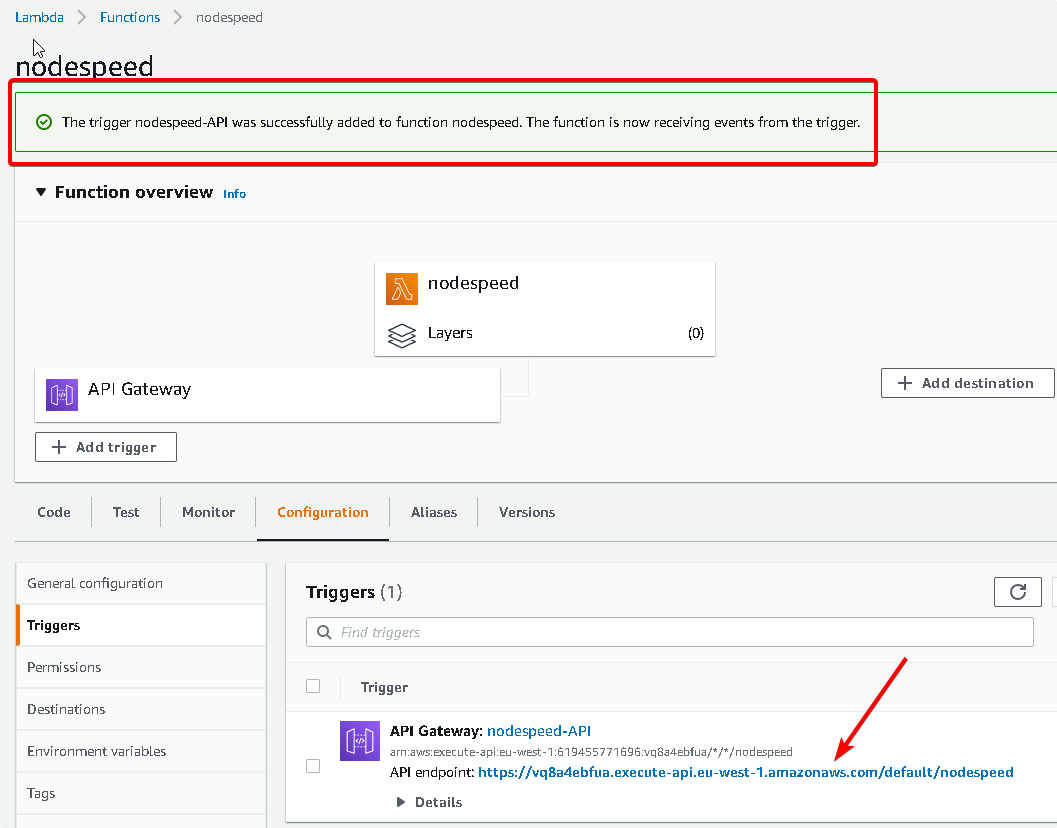Open Environment variables in side menu

click(x=141, y=751)
